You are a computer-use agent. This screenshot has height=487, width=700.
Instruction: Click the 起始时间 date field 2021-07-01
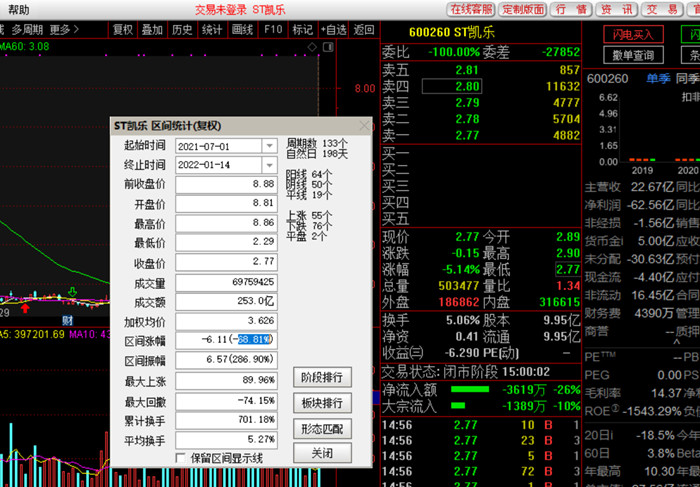(x=219, y=146)
